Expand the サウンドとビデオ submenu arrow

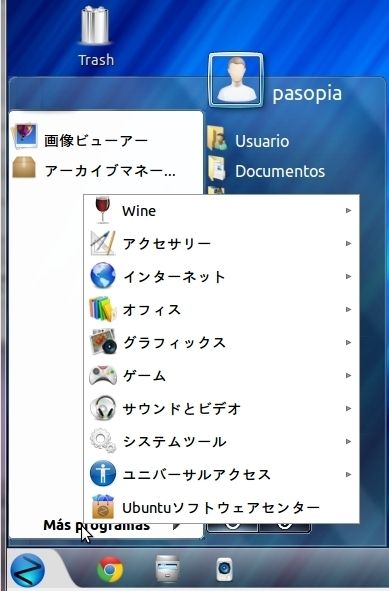[x=349, y=409]
